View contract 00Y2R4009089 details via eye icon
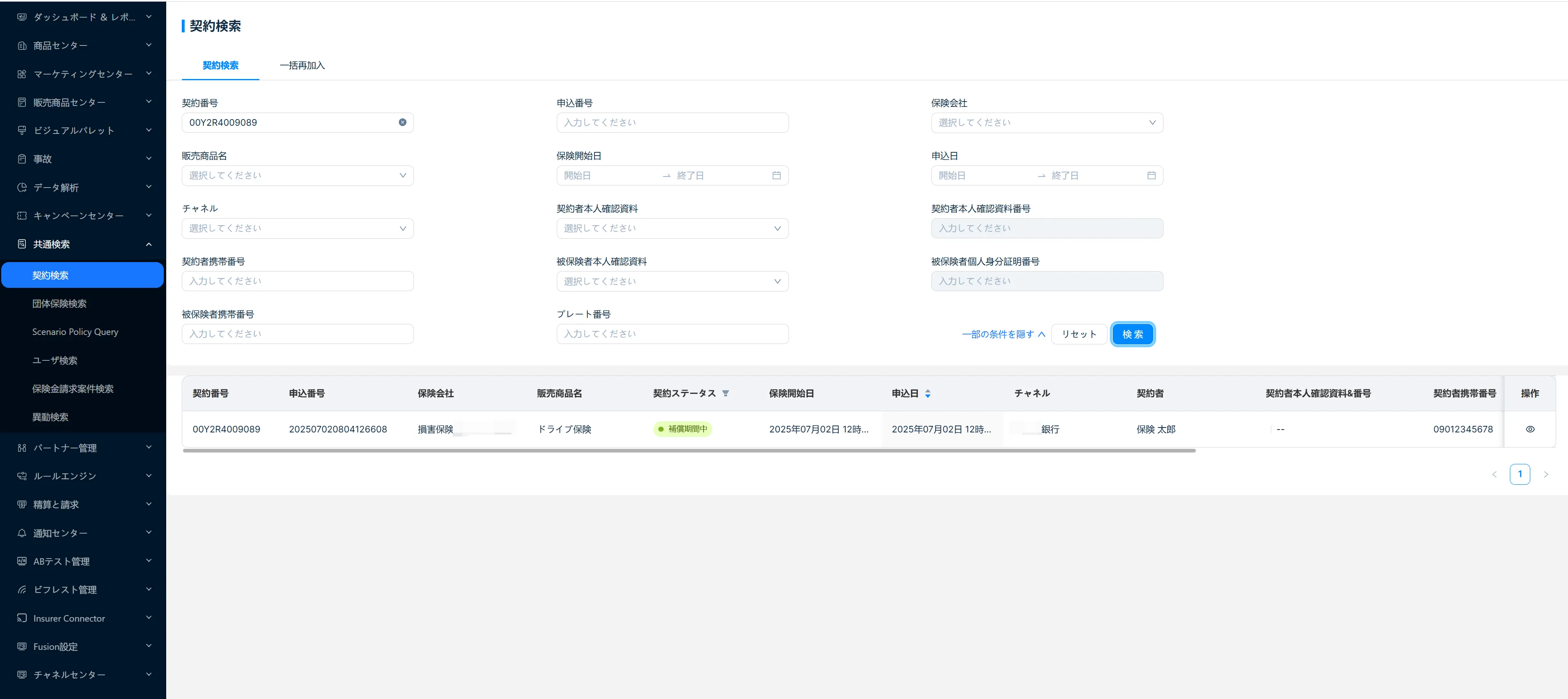 (x=1530, y=429)
